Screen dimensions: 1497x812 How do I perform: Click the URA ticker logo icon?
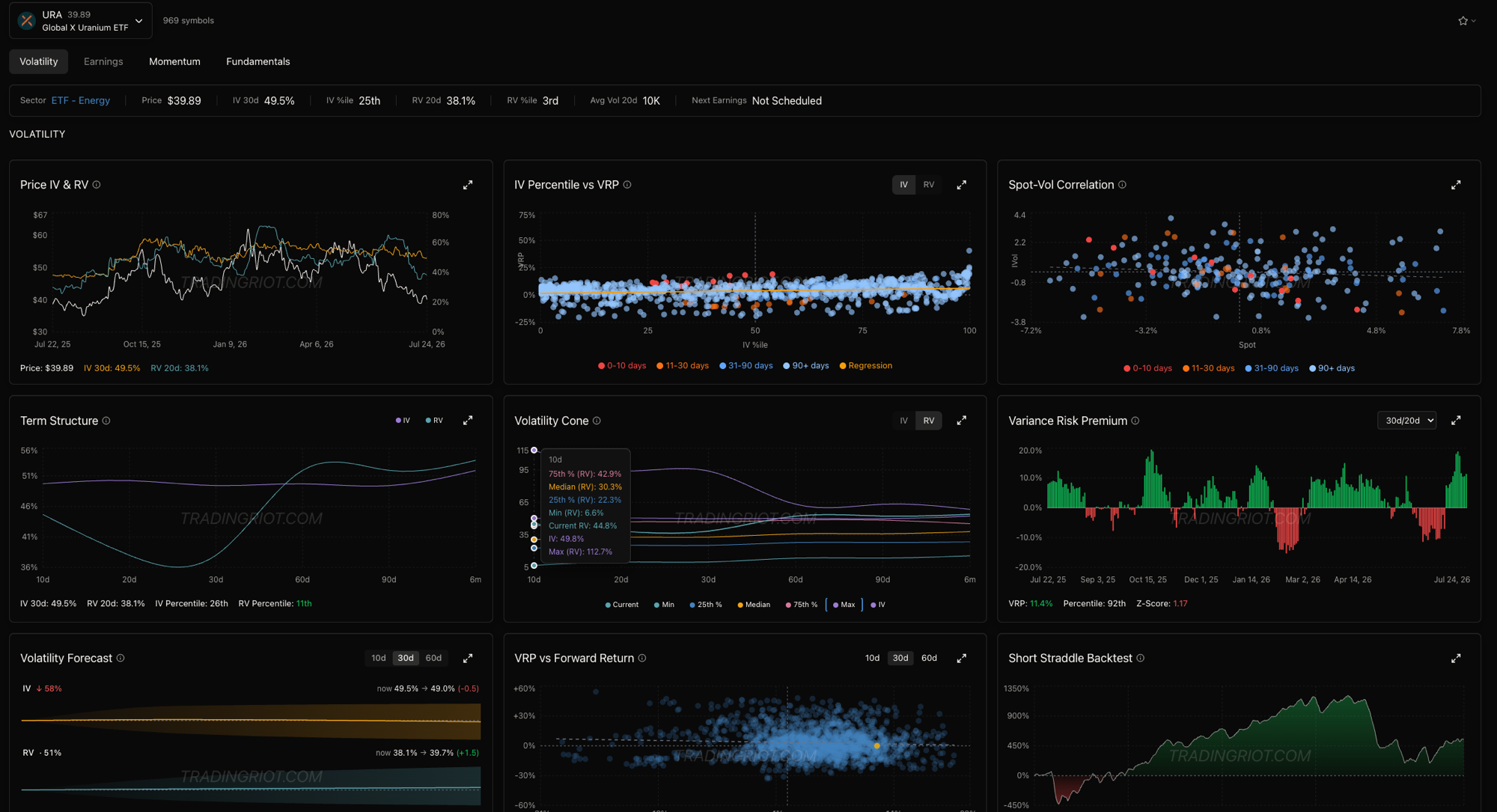tap(27, 20)
